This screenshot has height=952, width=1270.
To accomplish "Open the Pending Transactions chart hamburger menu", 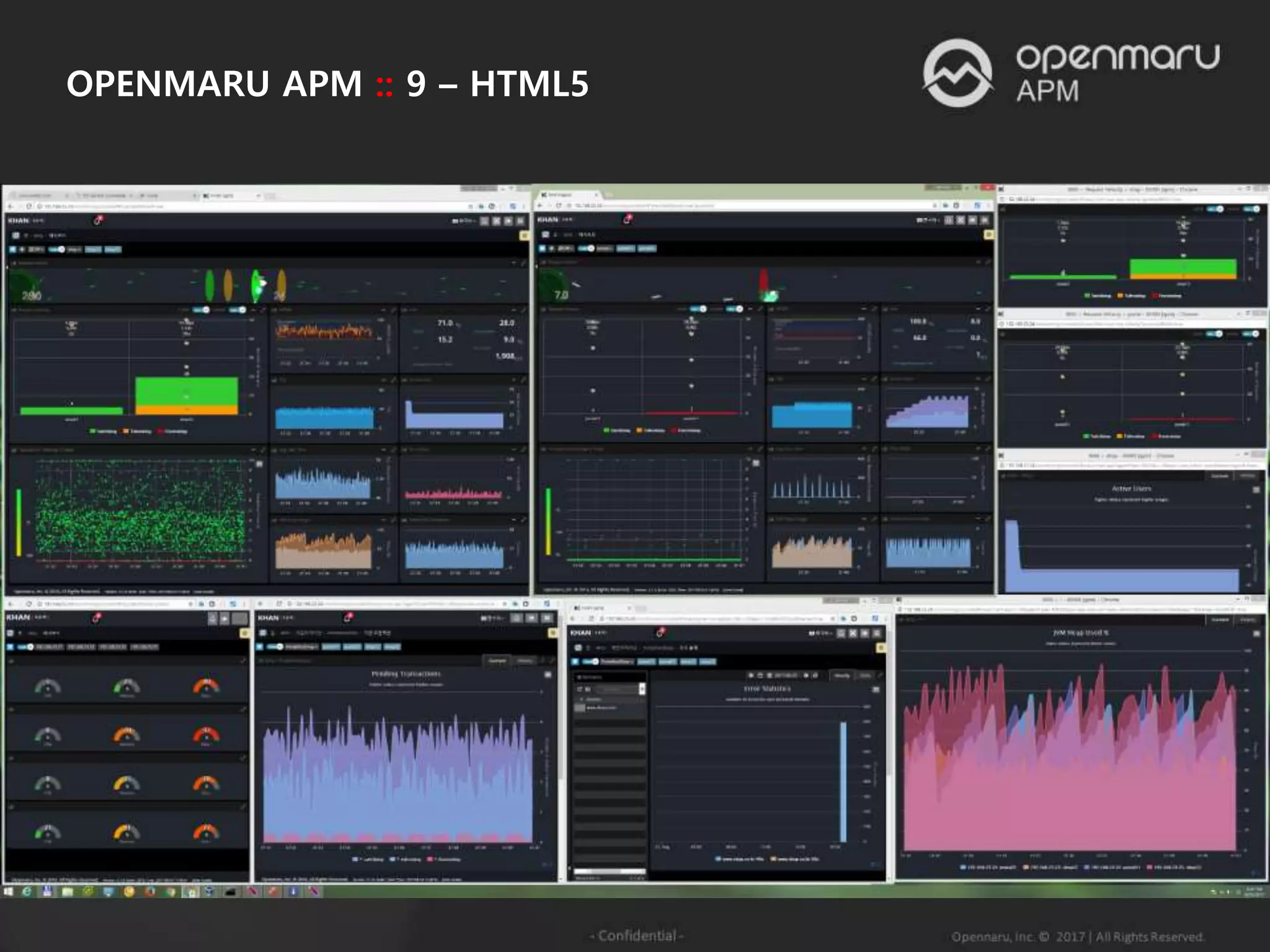I will [548, 675].
